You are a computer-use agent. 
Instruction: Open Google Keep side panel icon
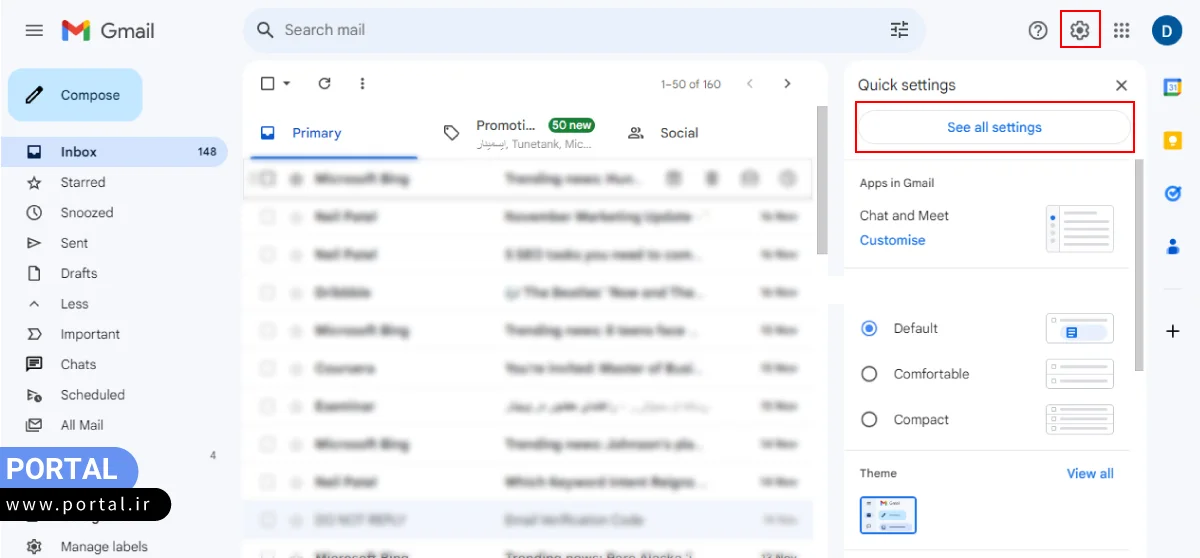pyautogui.click(x=1173, y=141)
